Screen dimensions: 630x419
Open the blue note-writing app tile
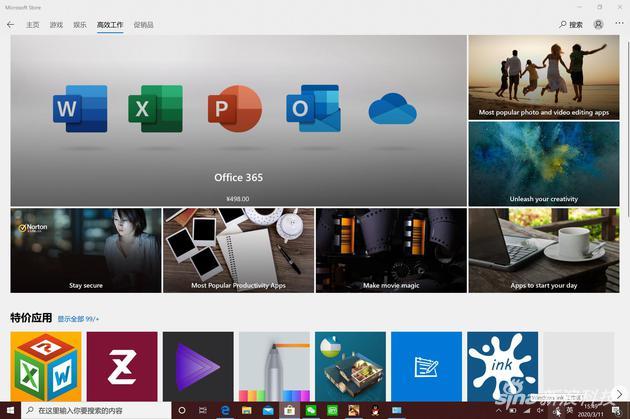[426, 366]
